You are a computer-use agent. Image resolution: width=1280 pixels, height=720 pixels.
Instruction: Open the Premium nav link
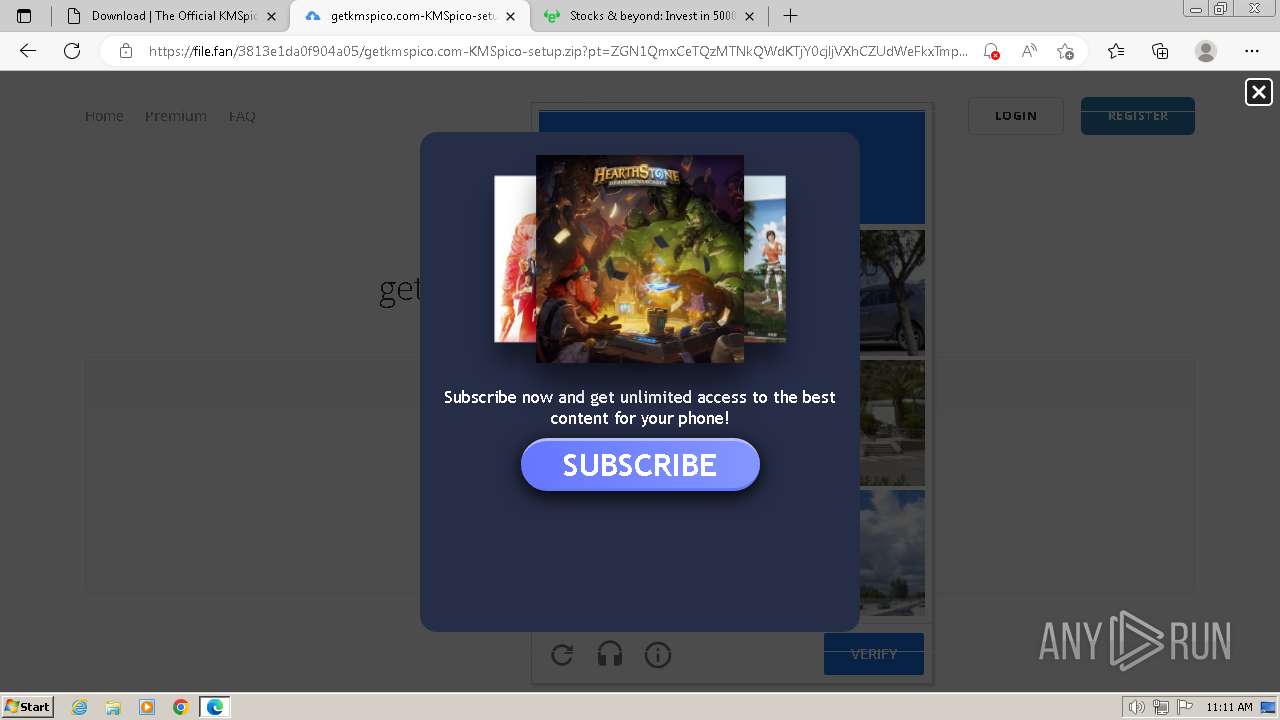(176, 116)
